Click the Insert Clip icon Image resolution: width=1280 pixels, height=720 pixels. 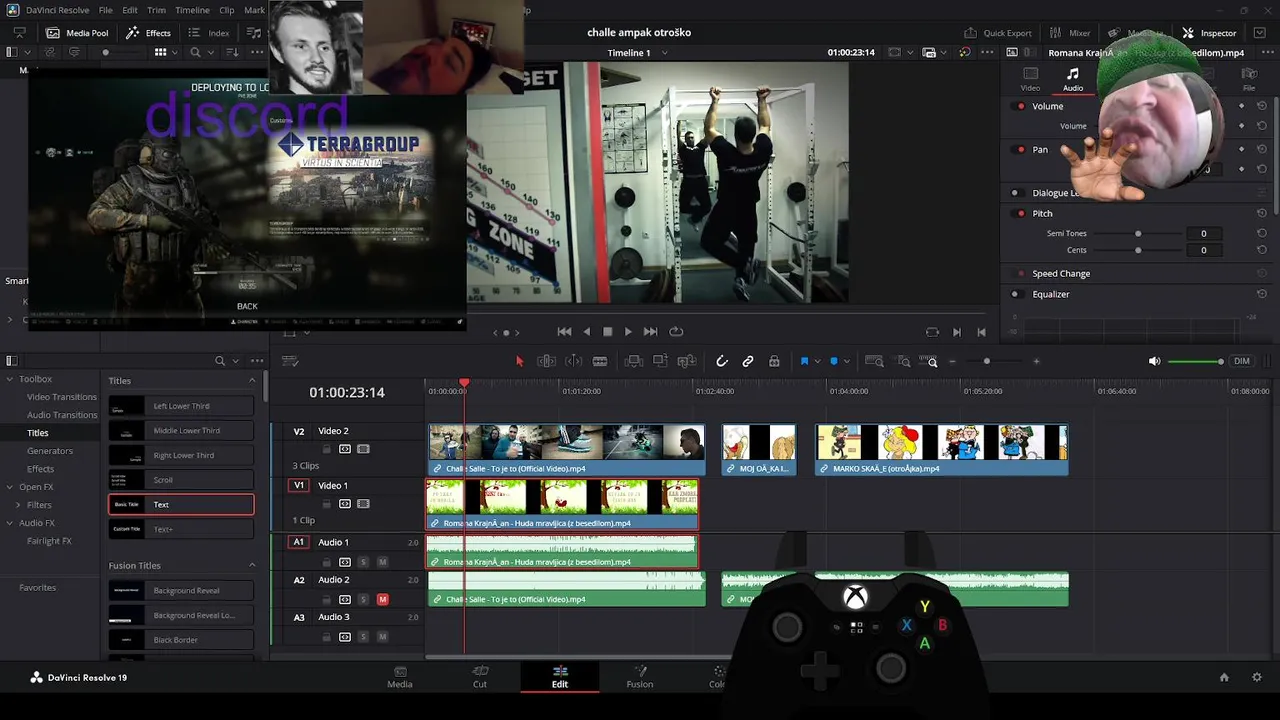coord(633,361)
